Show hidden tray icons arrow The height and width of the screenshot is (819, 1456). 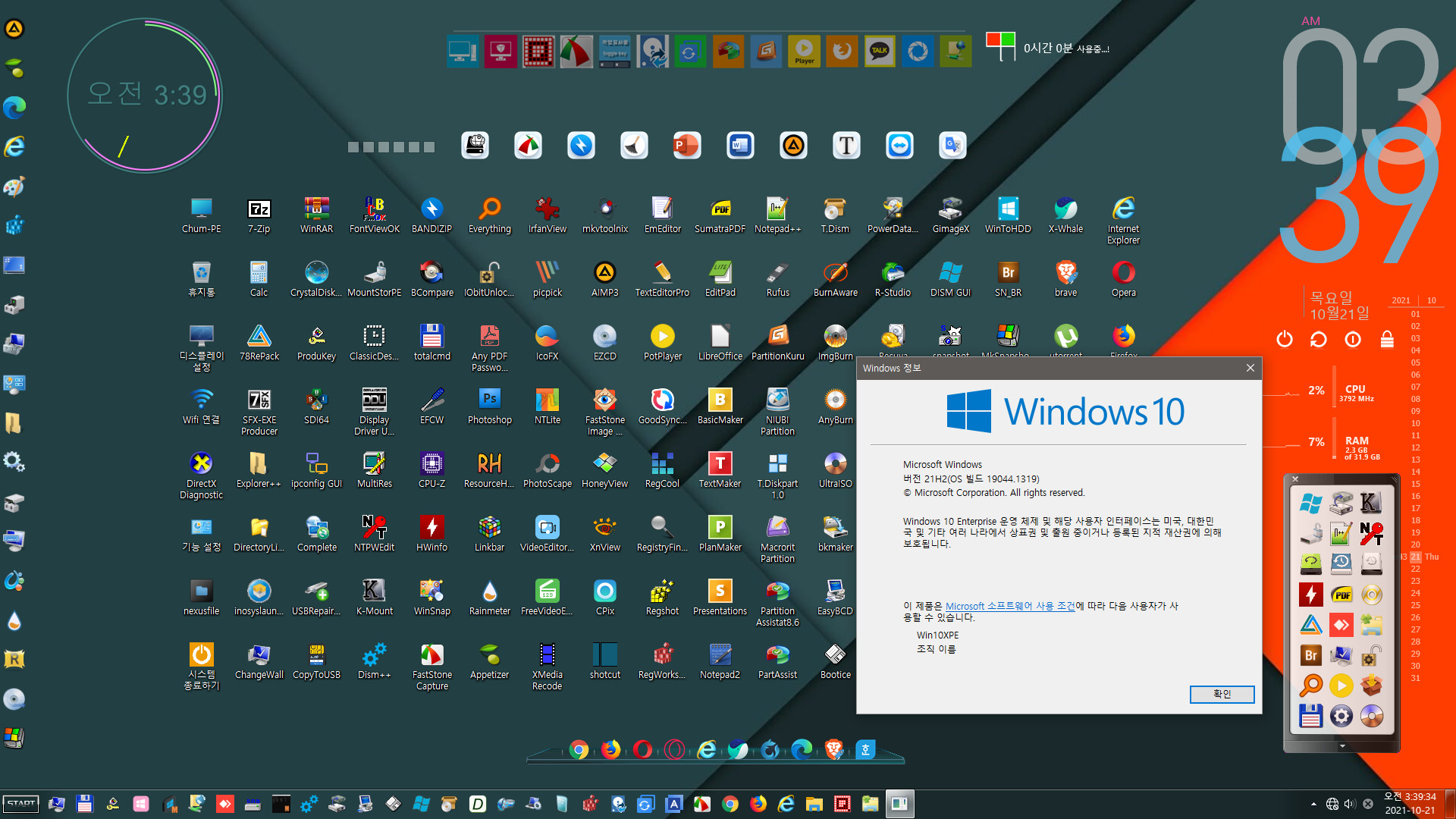point(1313,804)
